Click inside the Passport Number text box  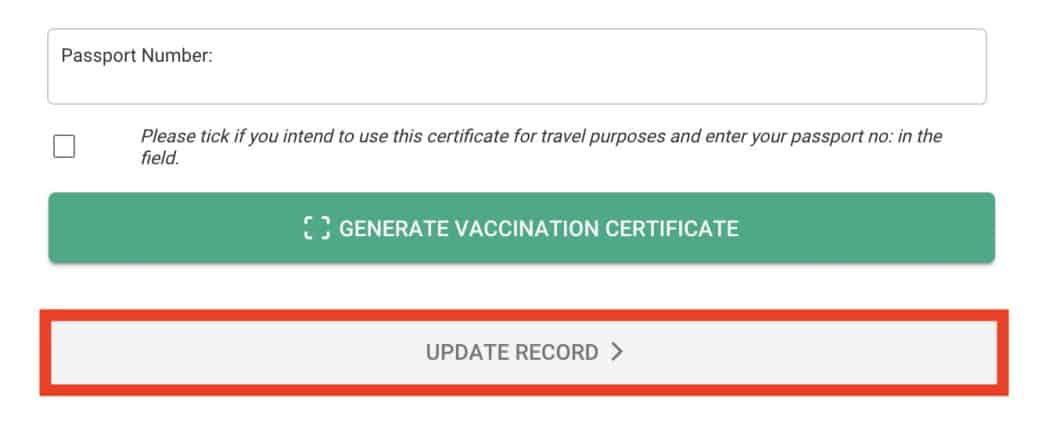(x=516, y=78)
